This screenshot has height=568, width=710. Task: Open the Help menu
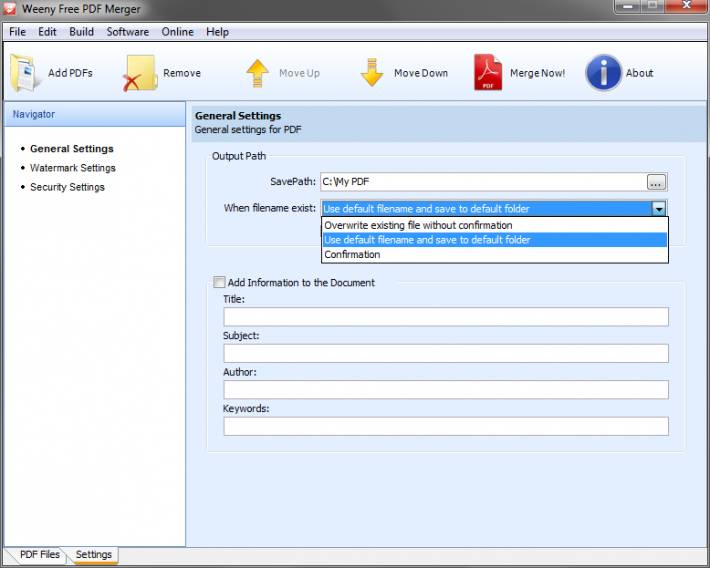pos(217,32)
